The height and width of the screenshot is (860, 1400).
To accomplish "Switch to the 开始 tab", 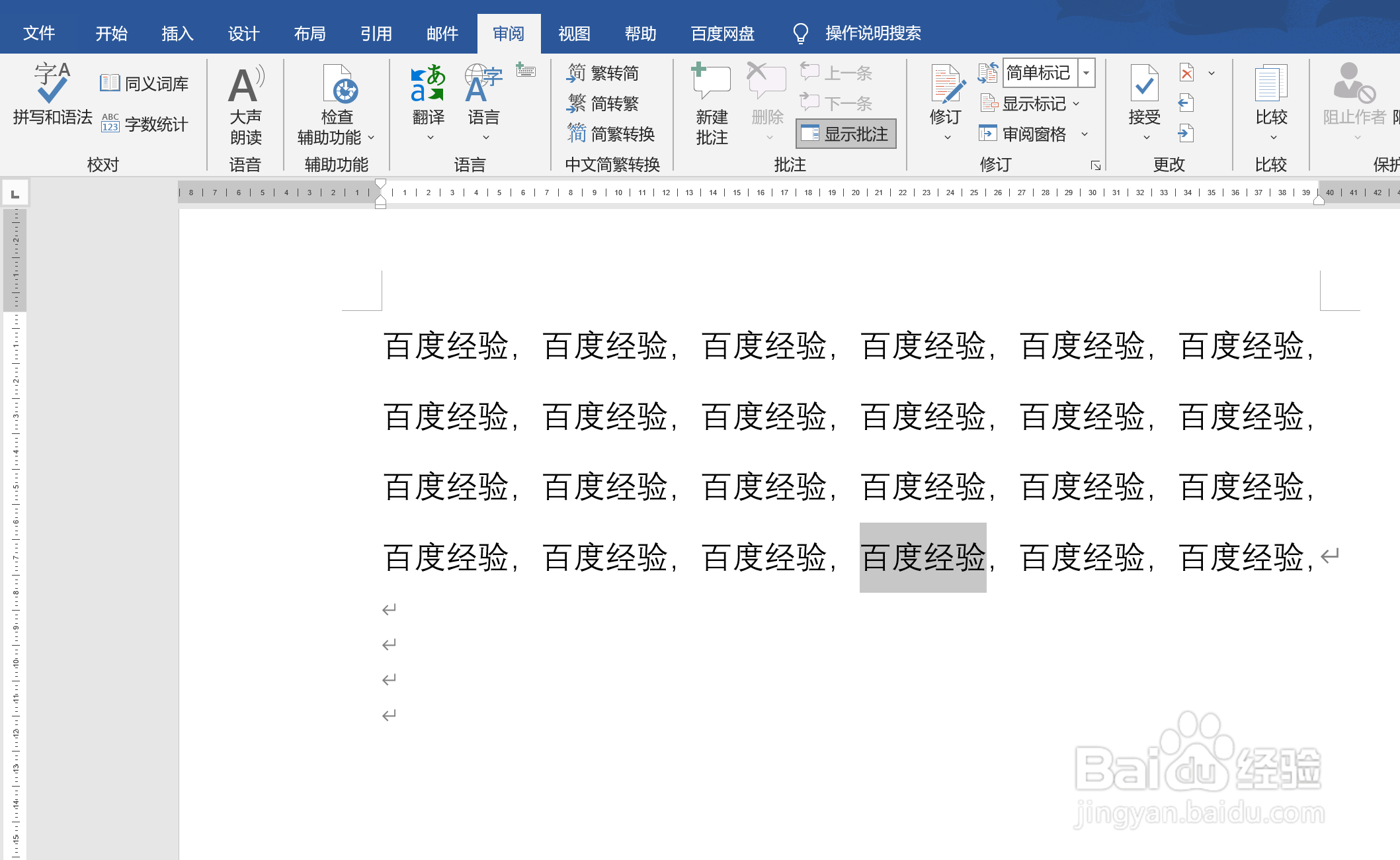I will [111, 33].
